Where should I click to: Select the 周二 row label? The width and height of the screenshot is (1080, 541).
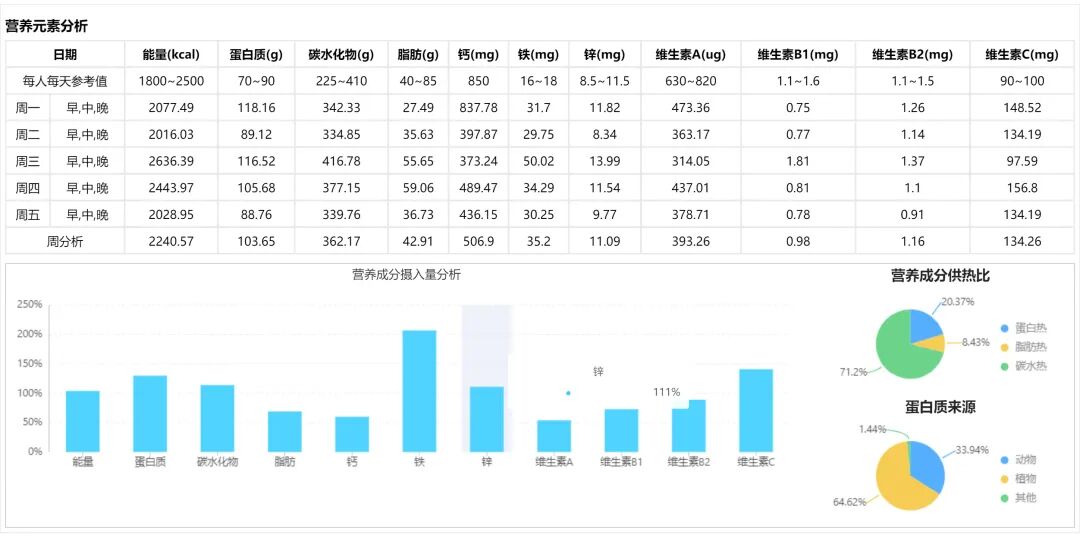point(28,134)
